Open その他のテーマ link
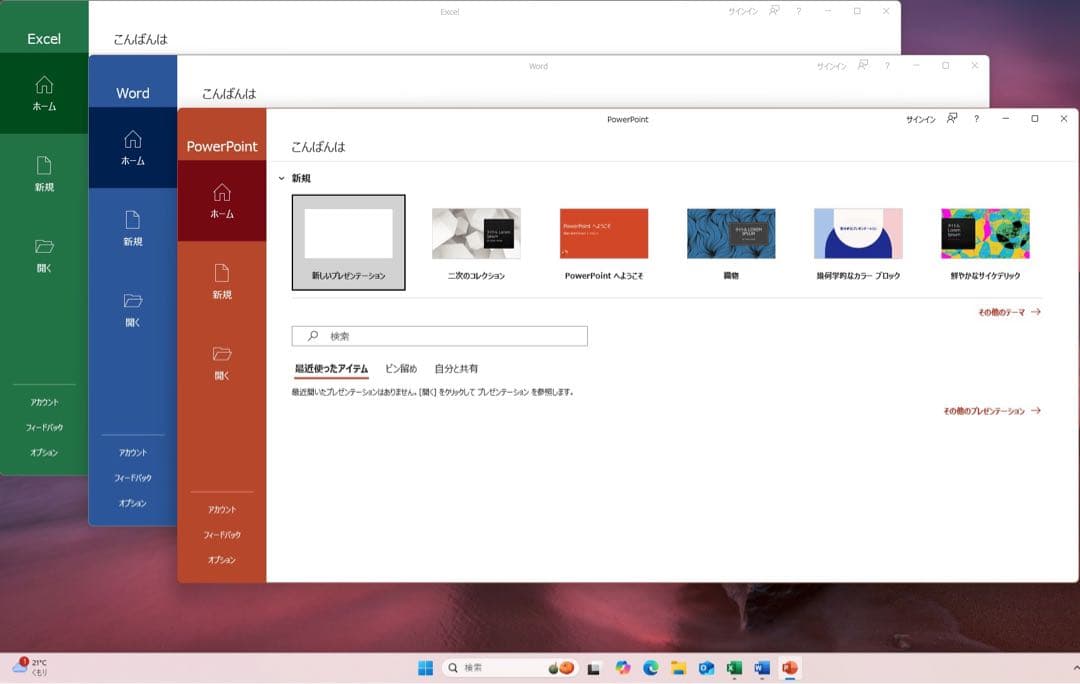This screenshot has width=1080, height=684. point(1005,311)
